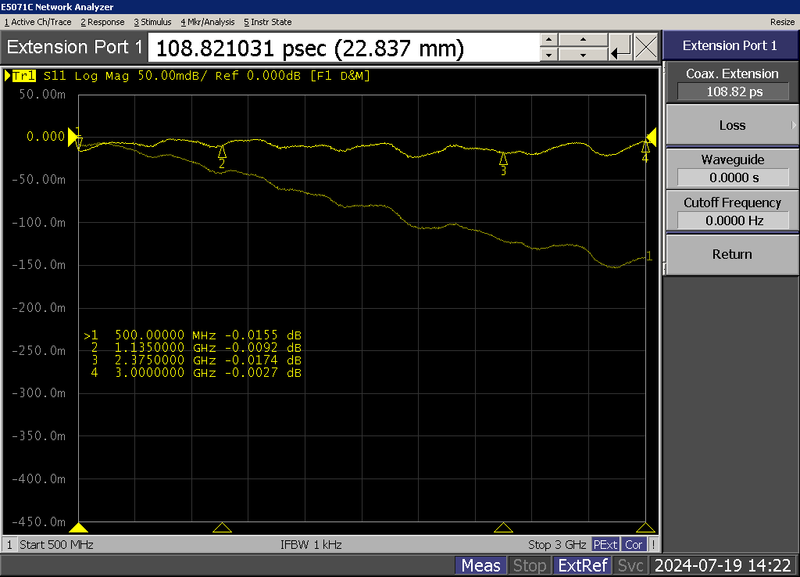Image resolution: width=800 pixels, height=577 pixels.
Task: Open the Loss softkey panel
Action: (x=730, y=125)
